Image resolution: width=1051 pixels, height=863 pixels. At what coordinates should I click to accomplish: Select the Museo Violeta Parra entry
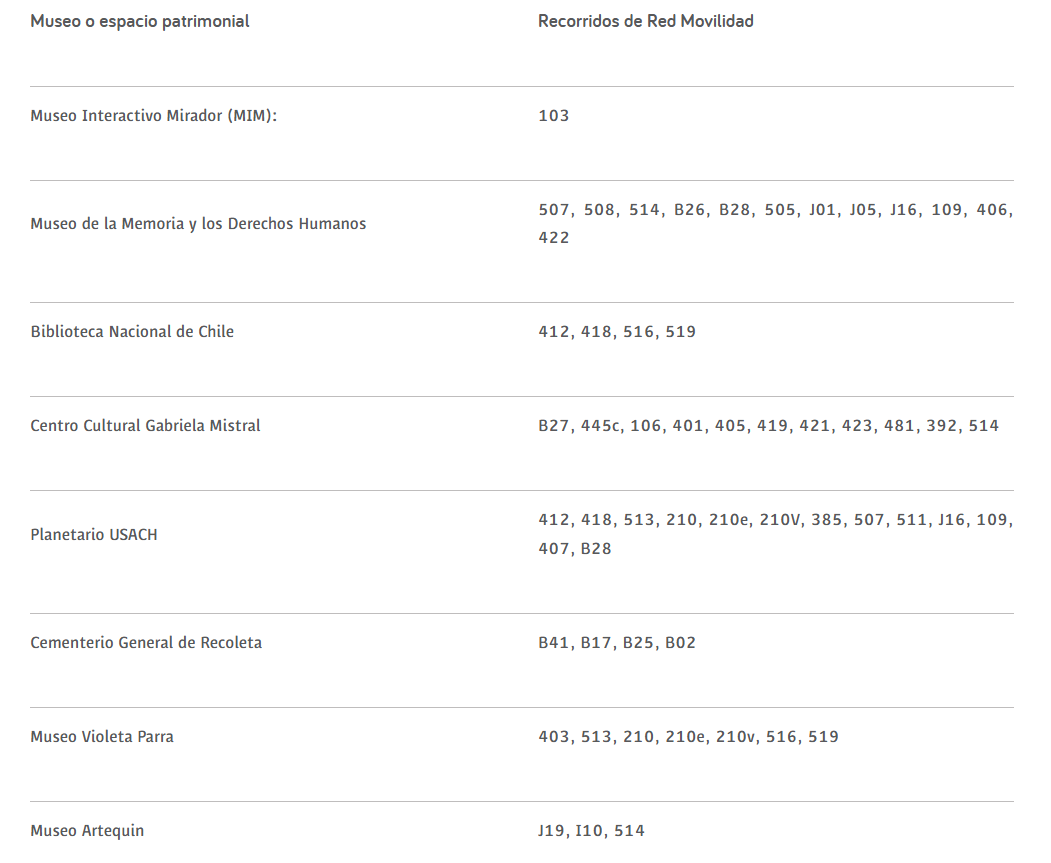[x=102, y=736]
